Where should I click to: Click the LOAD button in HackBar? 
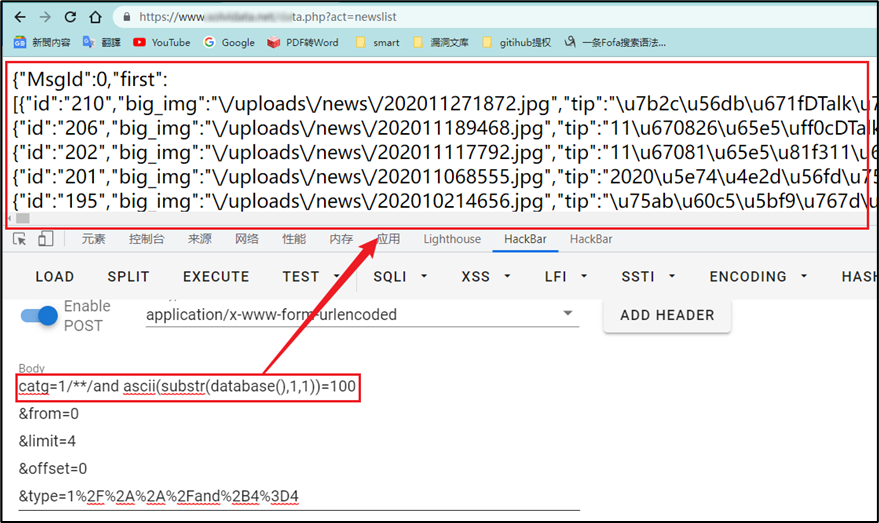click(x=54, y=277)
